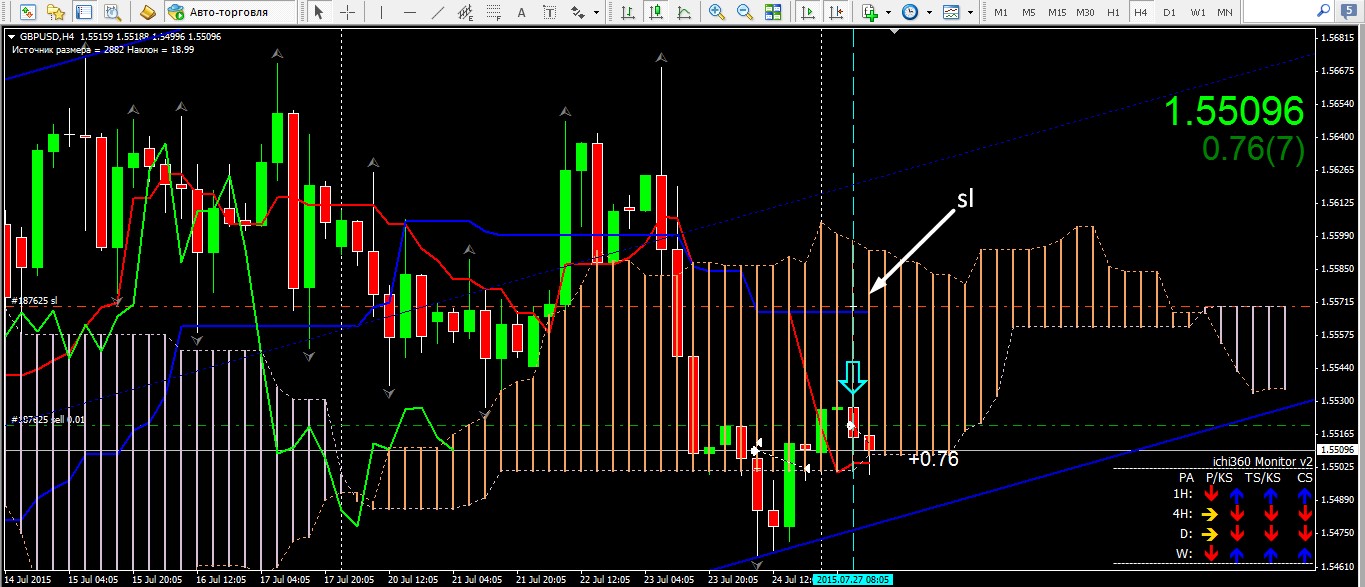Click the TS/KS column header

pyautogui.click(x=1262, y=477)
